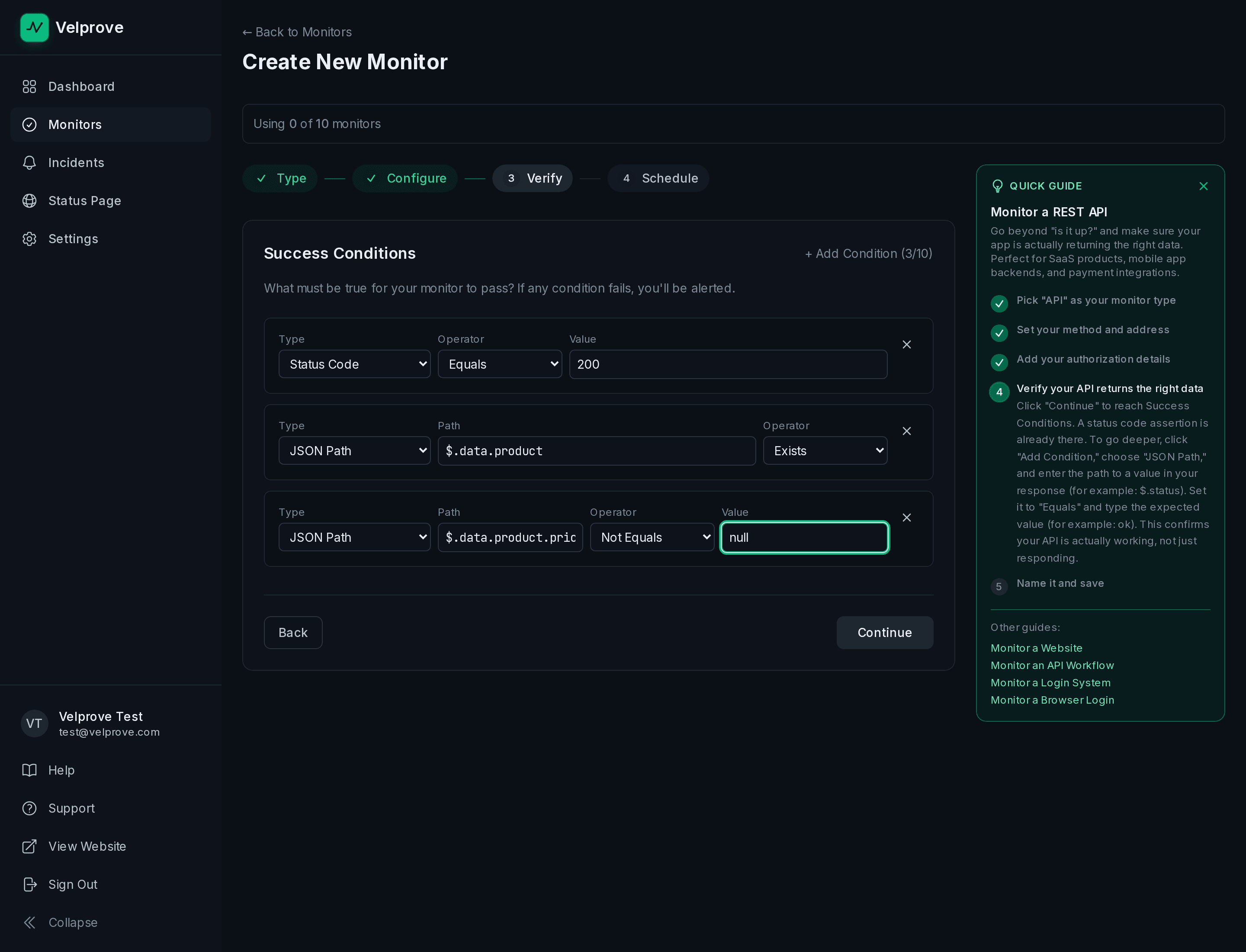Click the Velprove logo icon
This screenshot has height=952, width=1246.
[x=35, y=28]
